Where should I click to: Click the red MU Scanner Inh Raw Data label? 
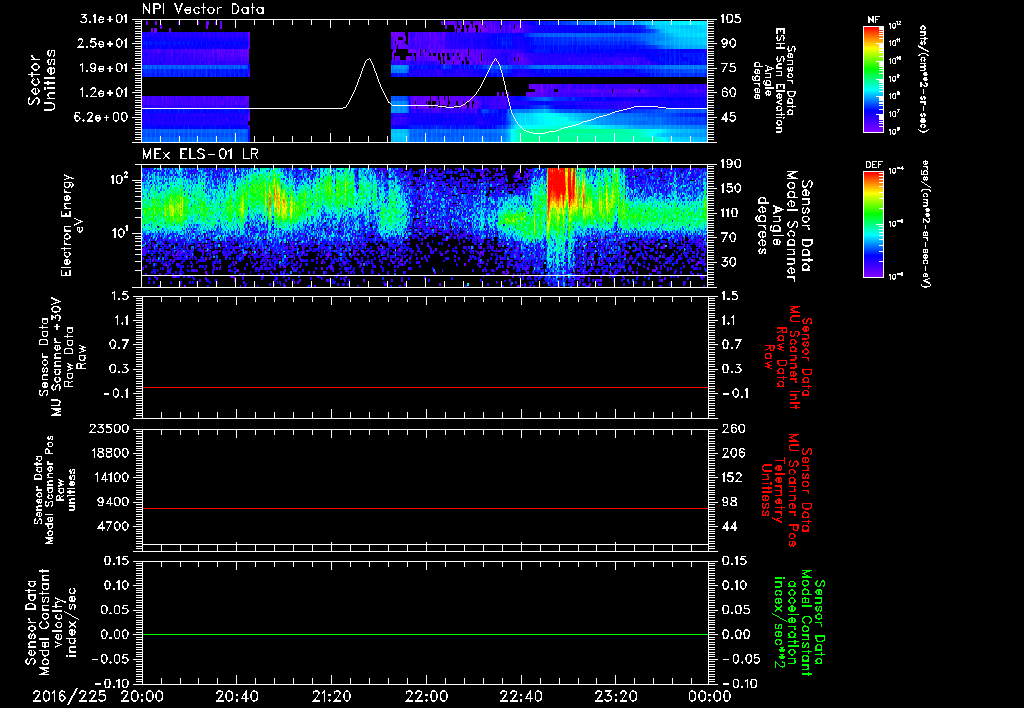(788, 357)
